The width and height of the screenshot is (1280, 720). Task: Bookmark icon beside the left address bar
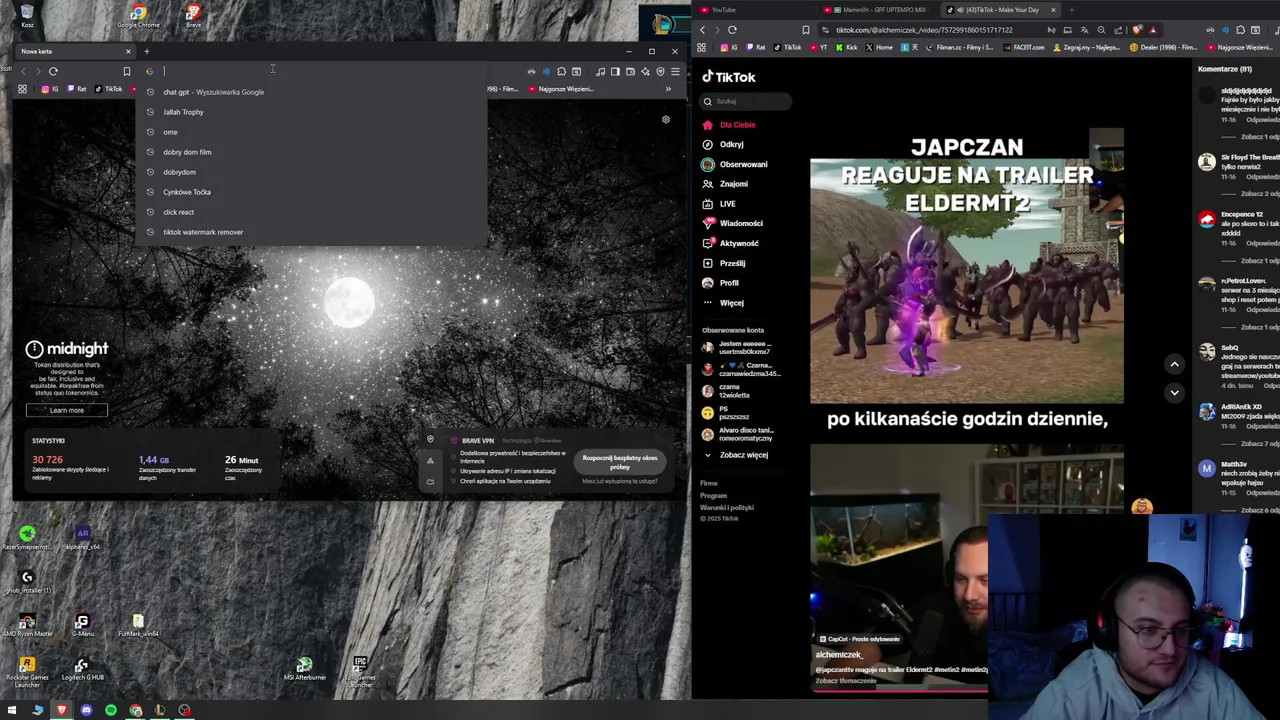pyautogui.click(x=126, y=71)
